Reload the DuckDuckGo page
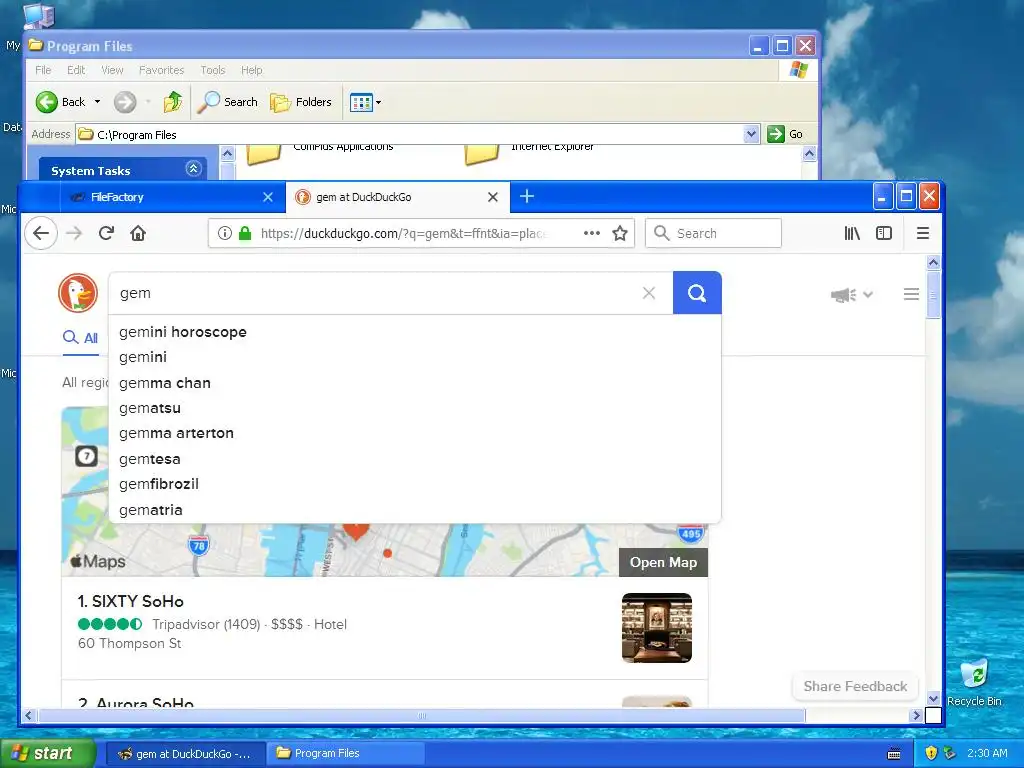The width and height of the screenshot is (1024, 768). (106, 233)
